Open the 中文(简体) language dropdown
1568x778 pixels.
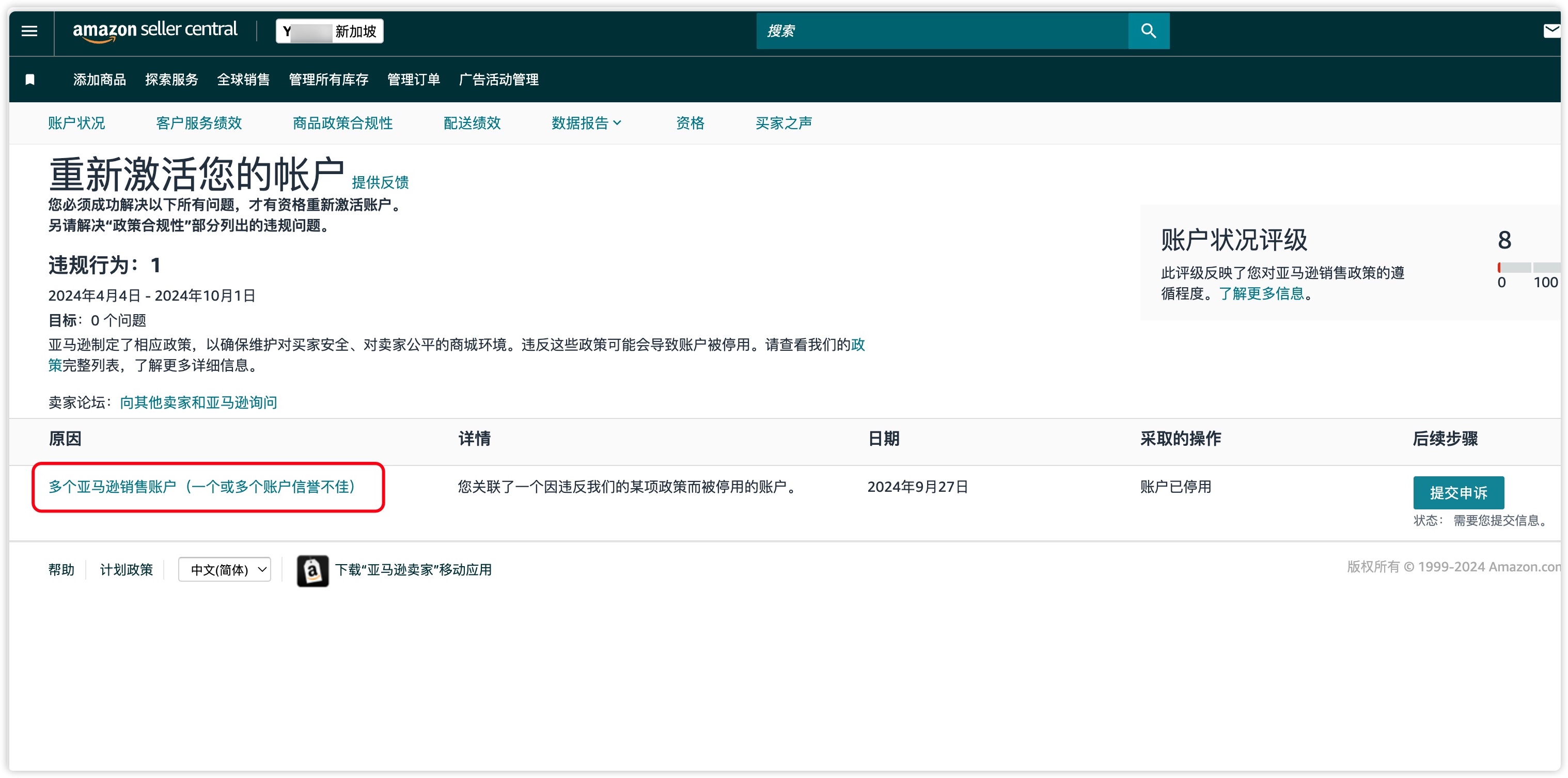tap(225, 570)
